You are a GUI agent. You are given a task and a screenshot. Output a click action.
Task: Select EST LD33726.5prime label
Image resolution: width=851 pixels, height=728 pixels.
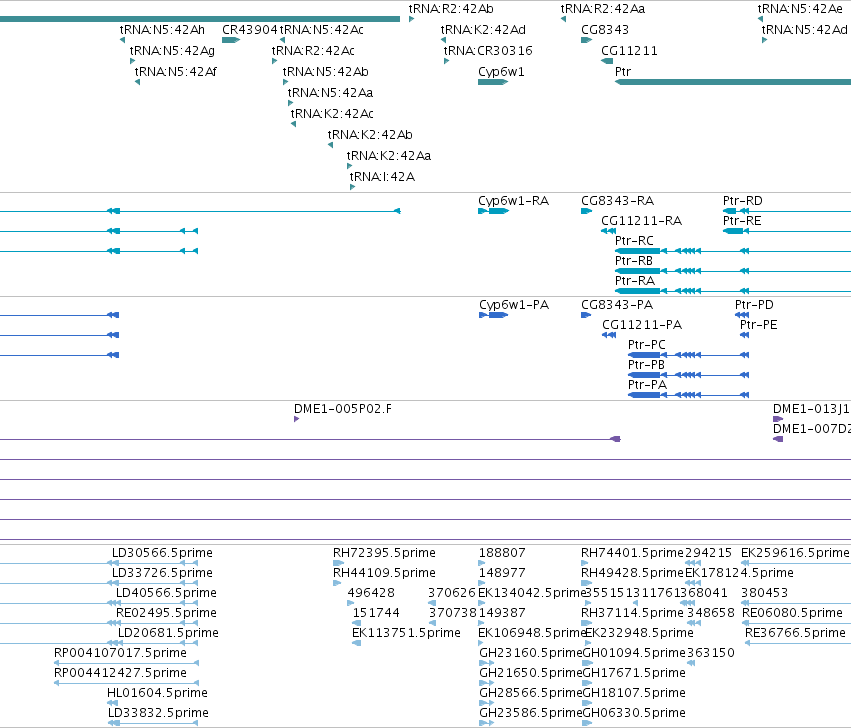(x=162, y=573)
